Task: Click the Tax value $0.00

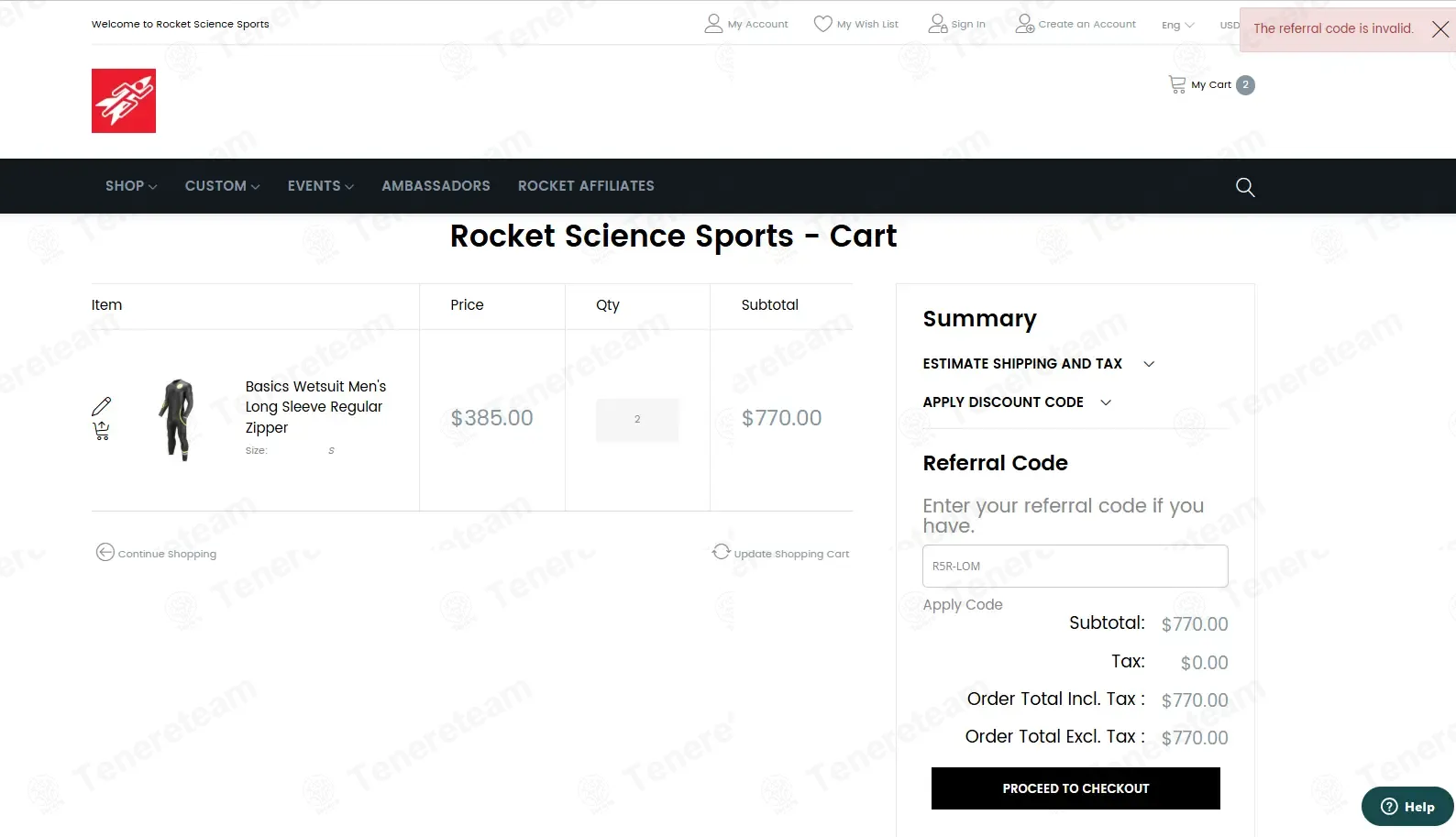Action: pyautogui.click(x=1204, y=663)
